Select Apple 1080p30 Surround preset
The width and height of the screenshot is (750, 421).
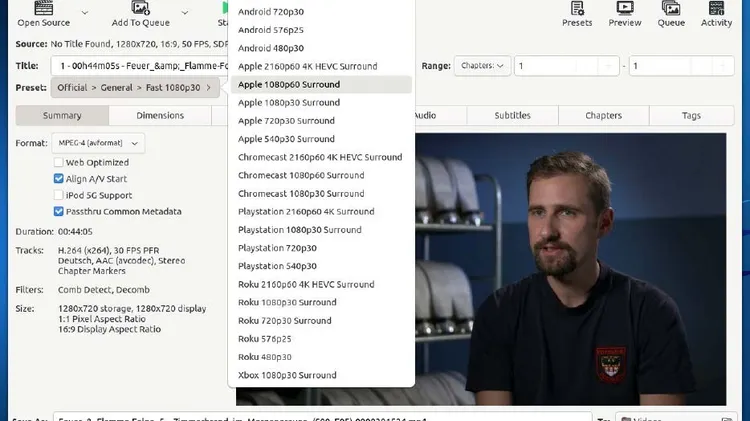click(x=321, y=102)
